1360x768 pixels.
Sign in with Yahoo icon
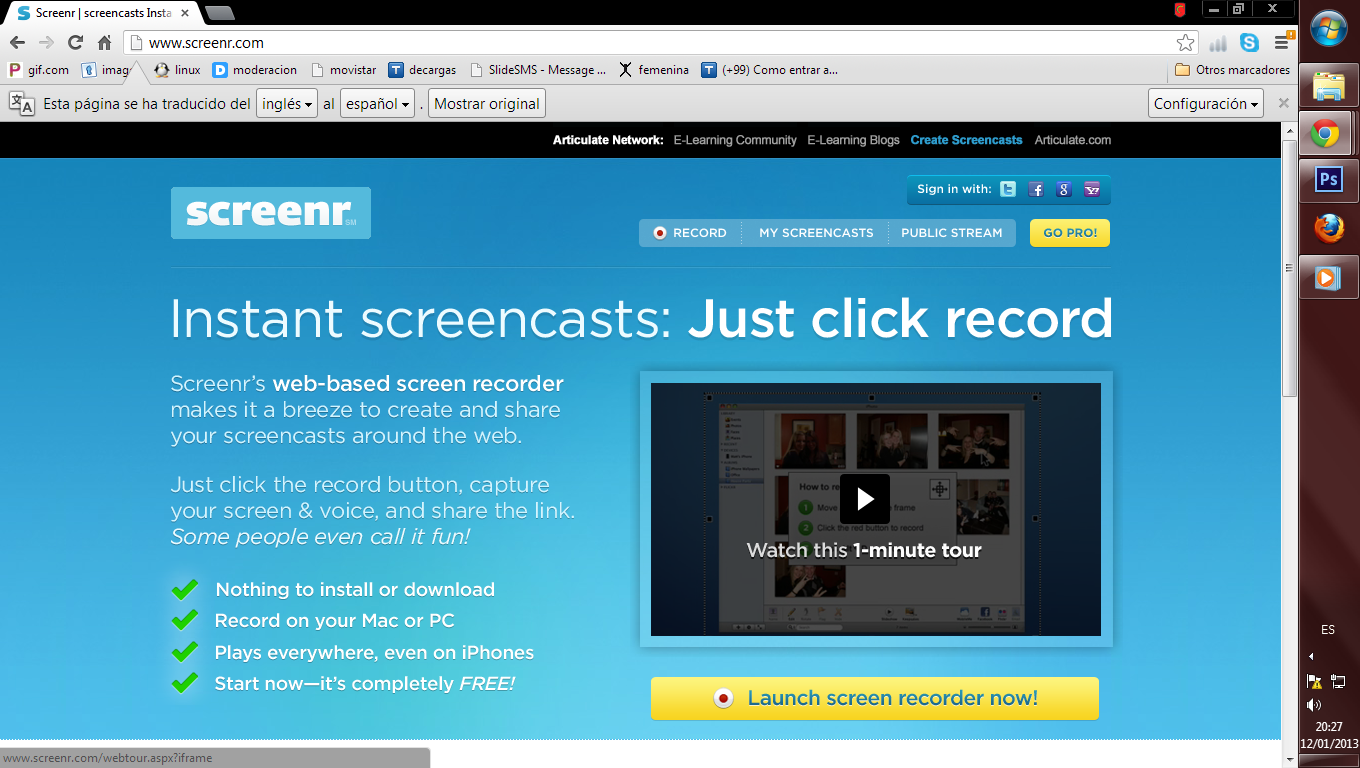click(1092, 189)
